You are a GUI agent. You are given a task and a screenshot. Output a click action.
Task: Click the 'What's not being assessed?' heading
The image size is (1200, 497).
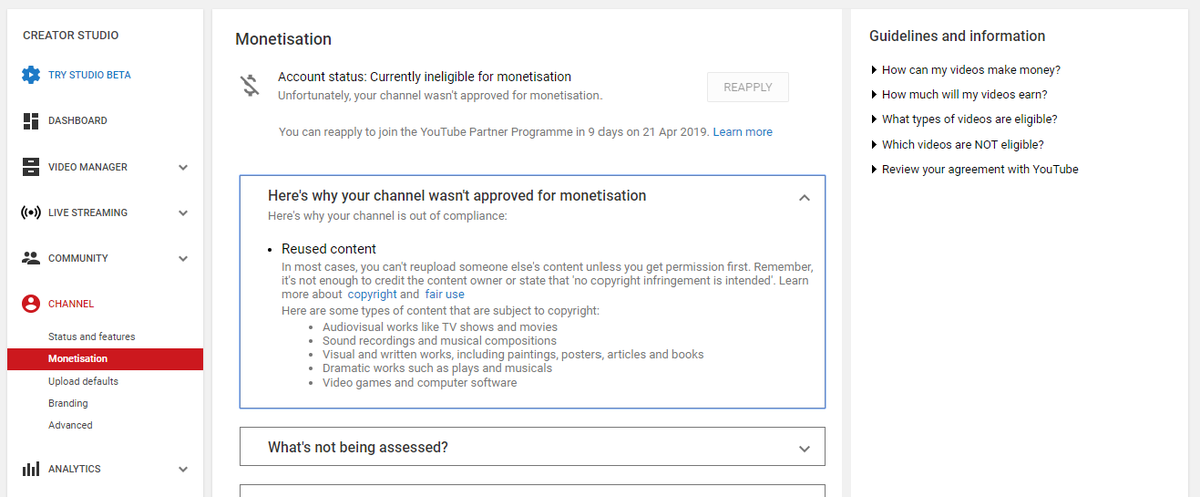point(358,448)
